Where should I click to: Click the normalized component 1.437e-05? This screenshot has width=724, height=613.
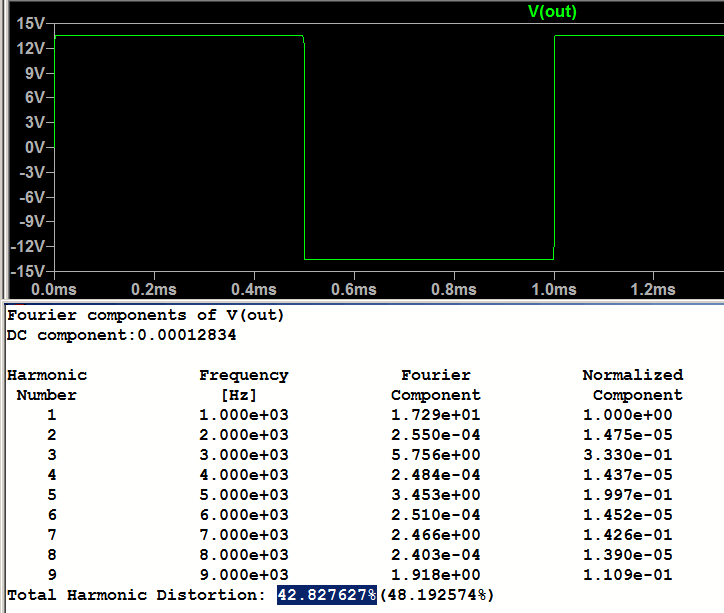click(628, 475)
